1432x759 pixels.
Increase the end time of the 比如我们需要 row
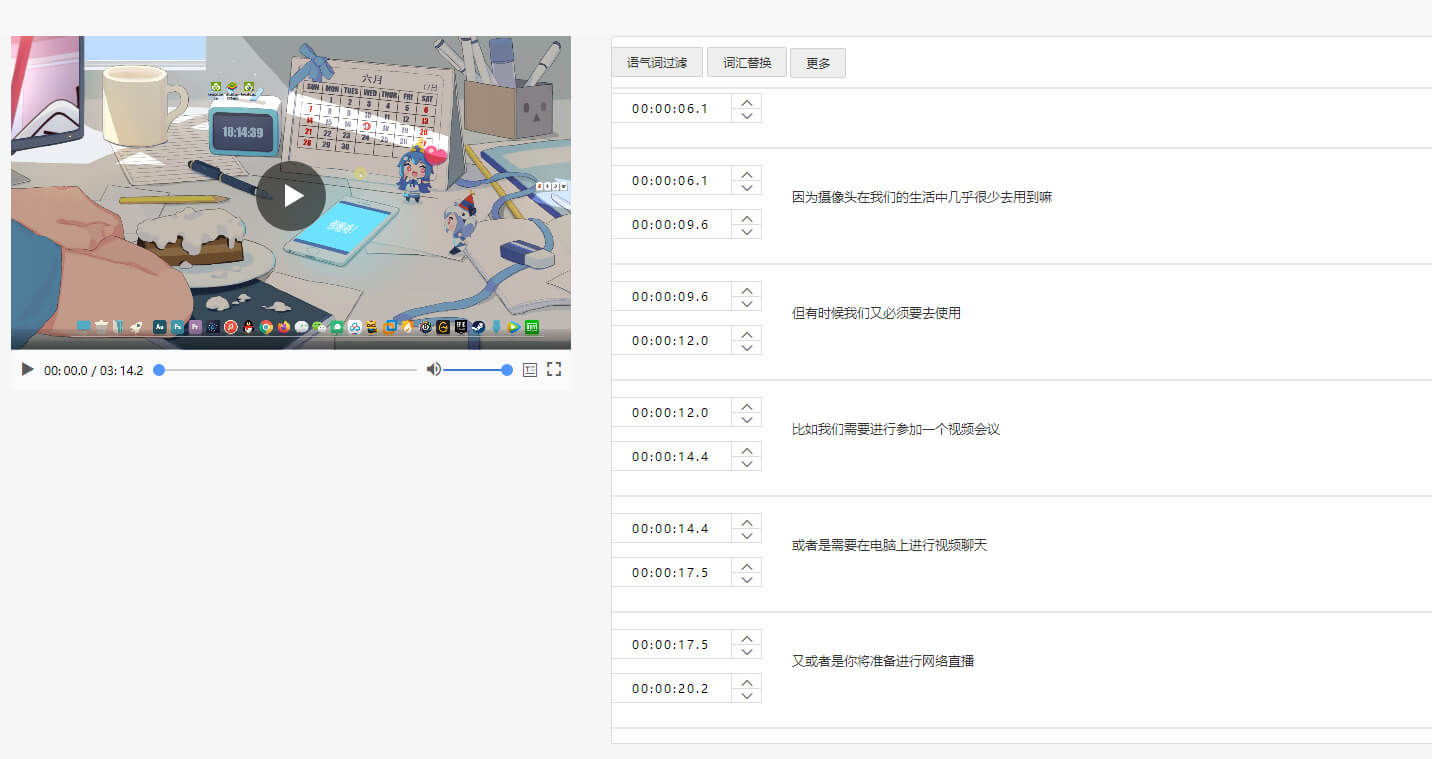pyautogui.click(x=747, y=450)
